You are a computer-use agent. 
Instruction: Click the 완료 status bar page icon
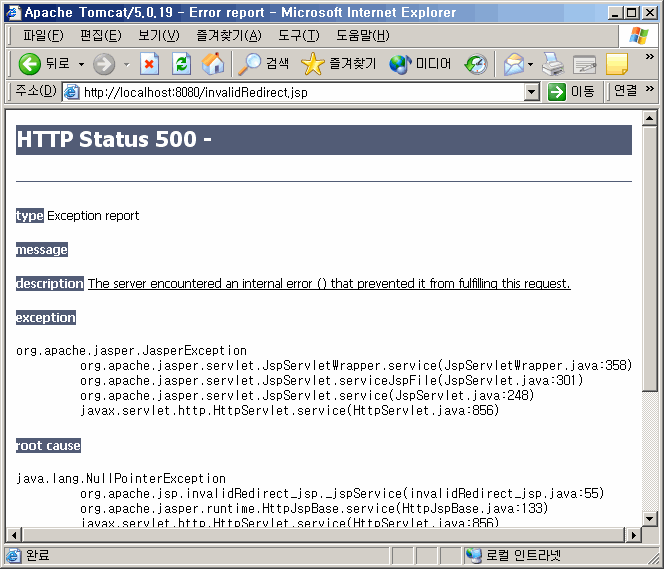(x=14, y=555)
